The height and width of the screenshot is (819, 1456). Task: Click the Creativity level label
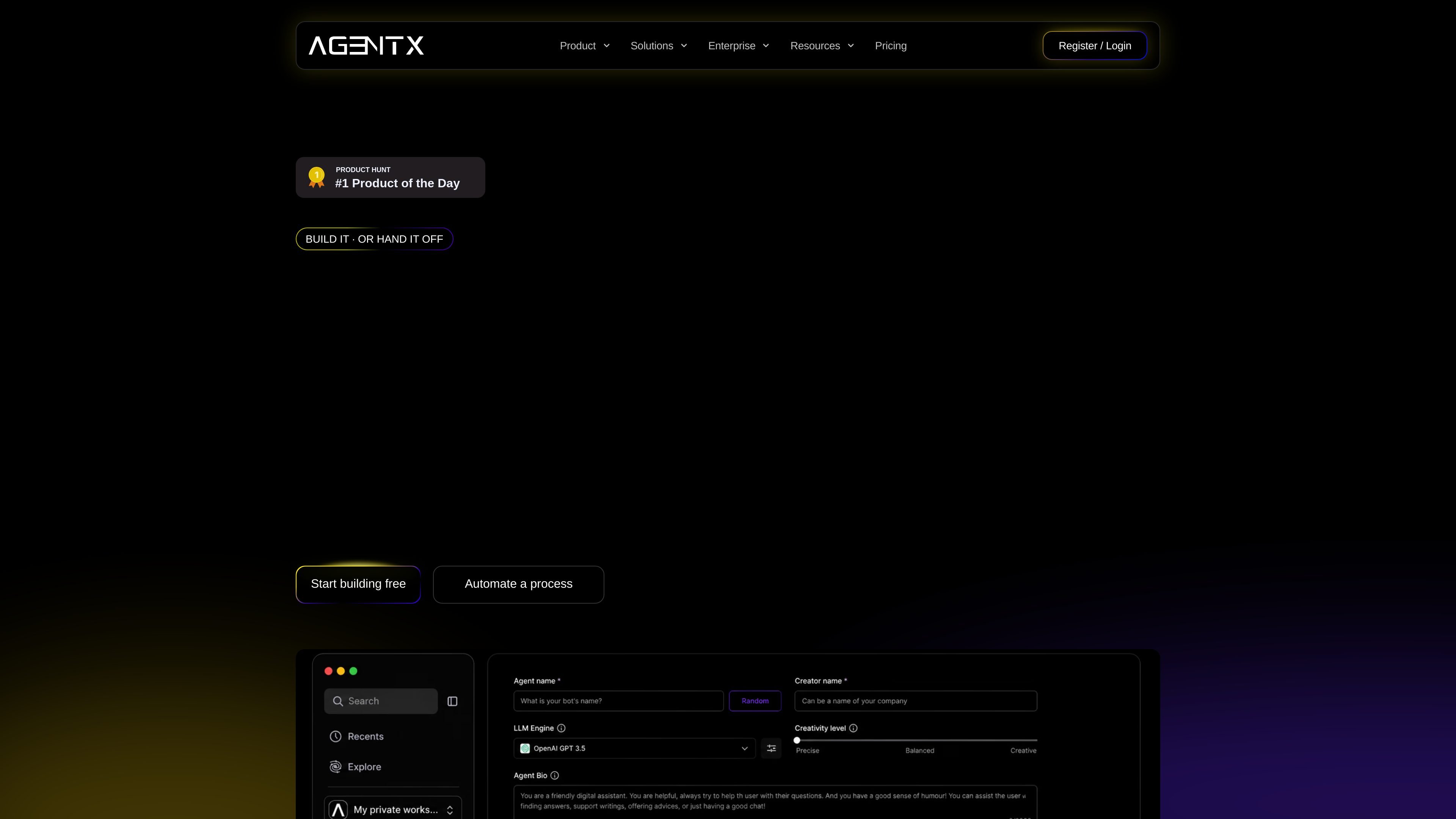pos(820,728)
